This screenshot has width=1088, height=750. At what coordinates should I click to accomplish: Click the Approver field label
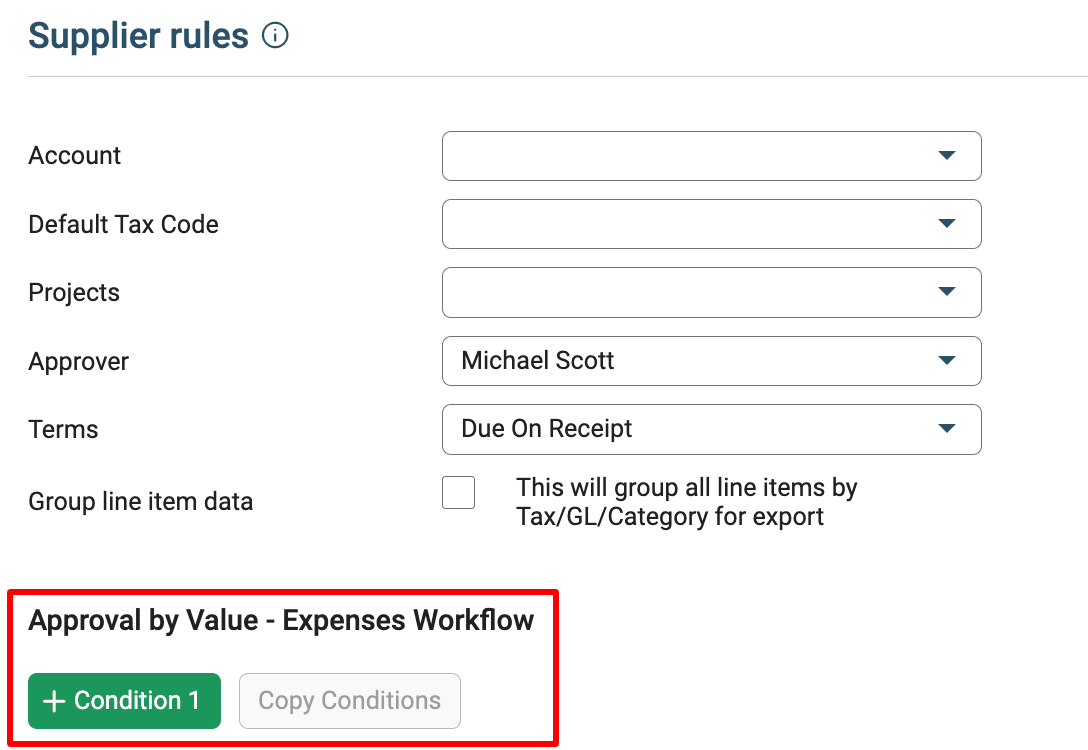pyautogui.click(x=78, y=361)
